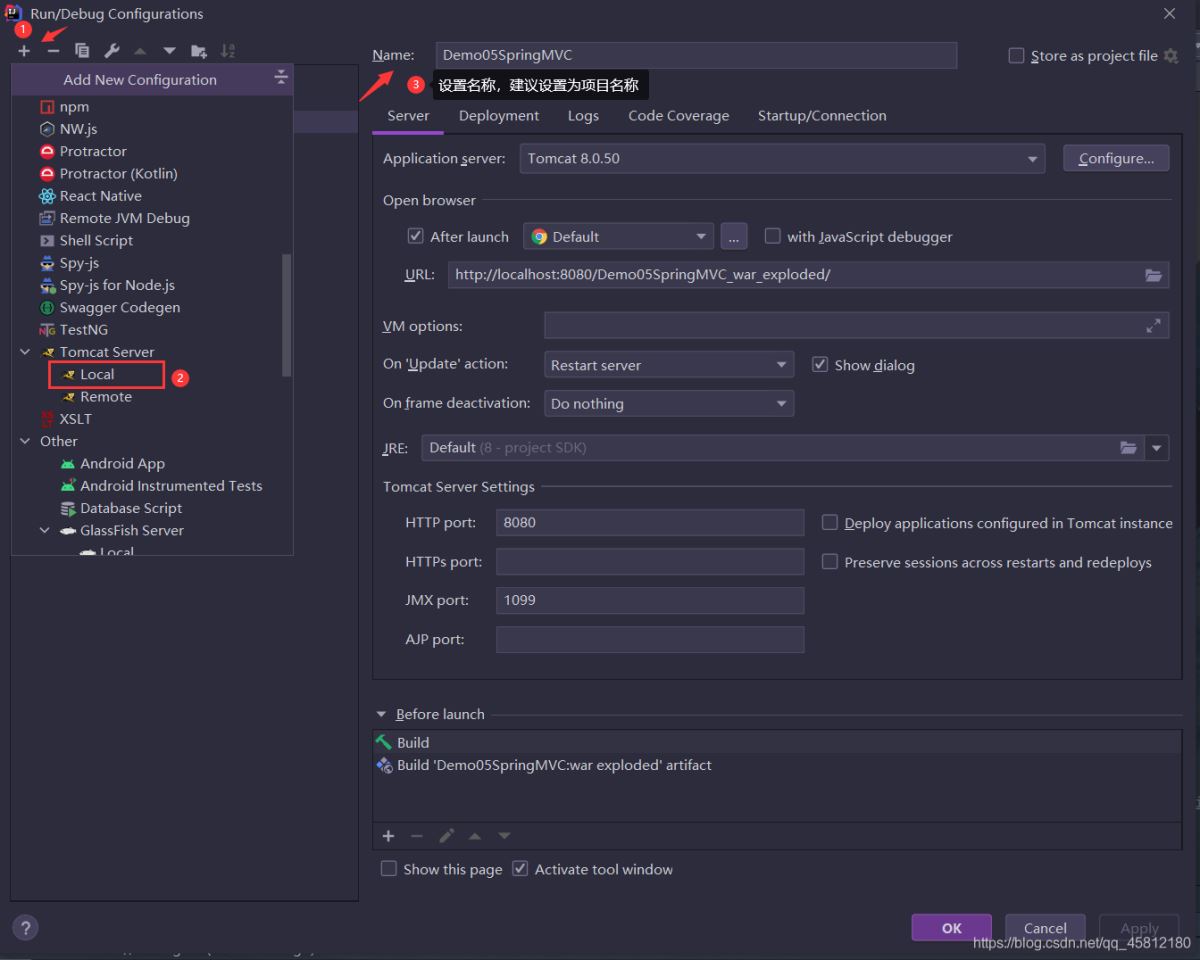Add a before launch task with plus
1200x960 pixels.
click(x=389, y=836)
